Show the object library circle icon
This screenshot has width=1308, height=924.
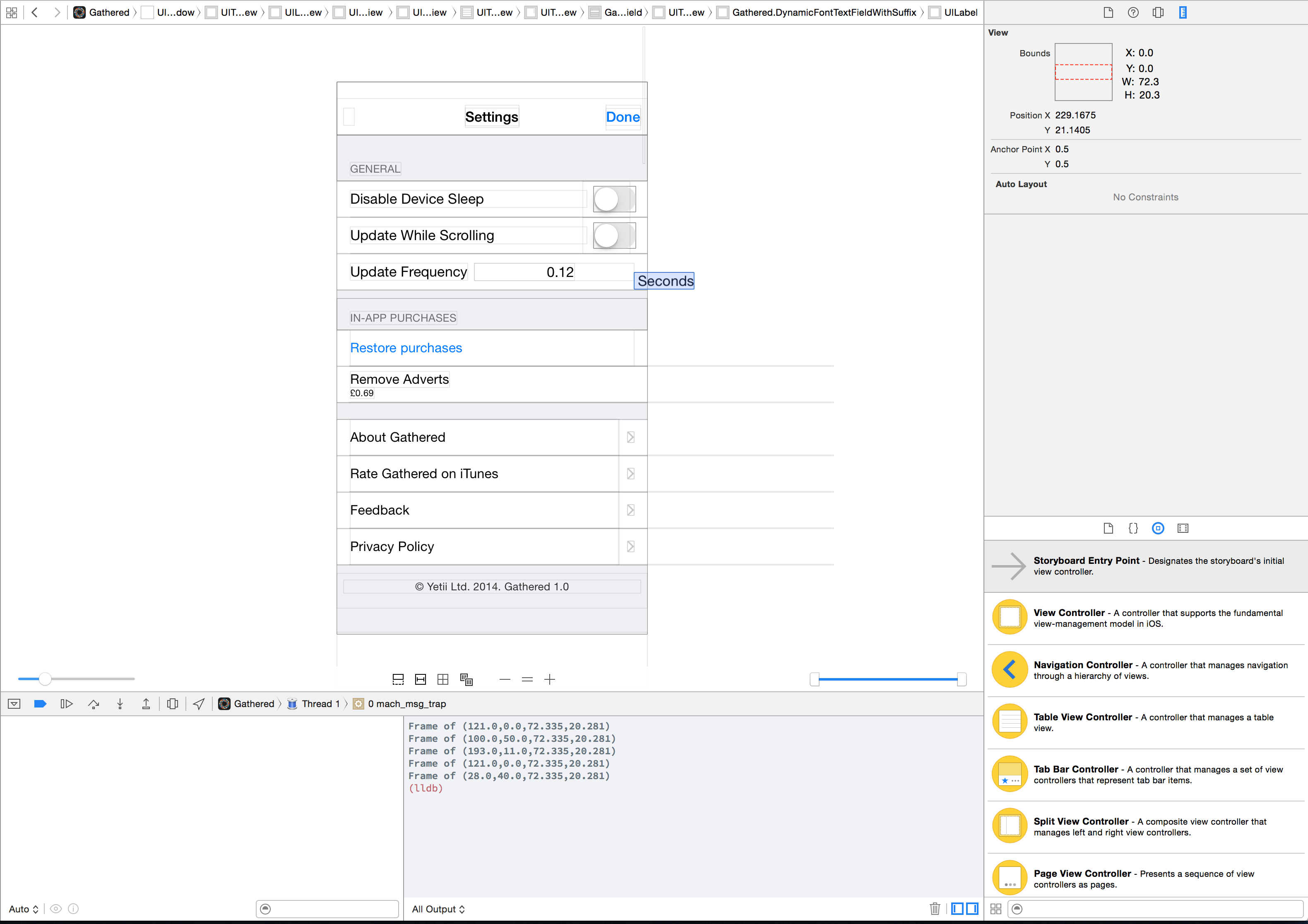pyautogui.click(x=1158, y=528)
